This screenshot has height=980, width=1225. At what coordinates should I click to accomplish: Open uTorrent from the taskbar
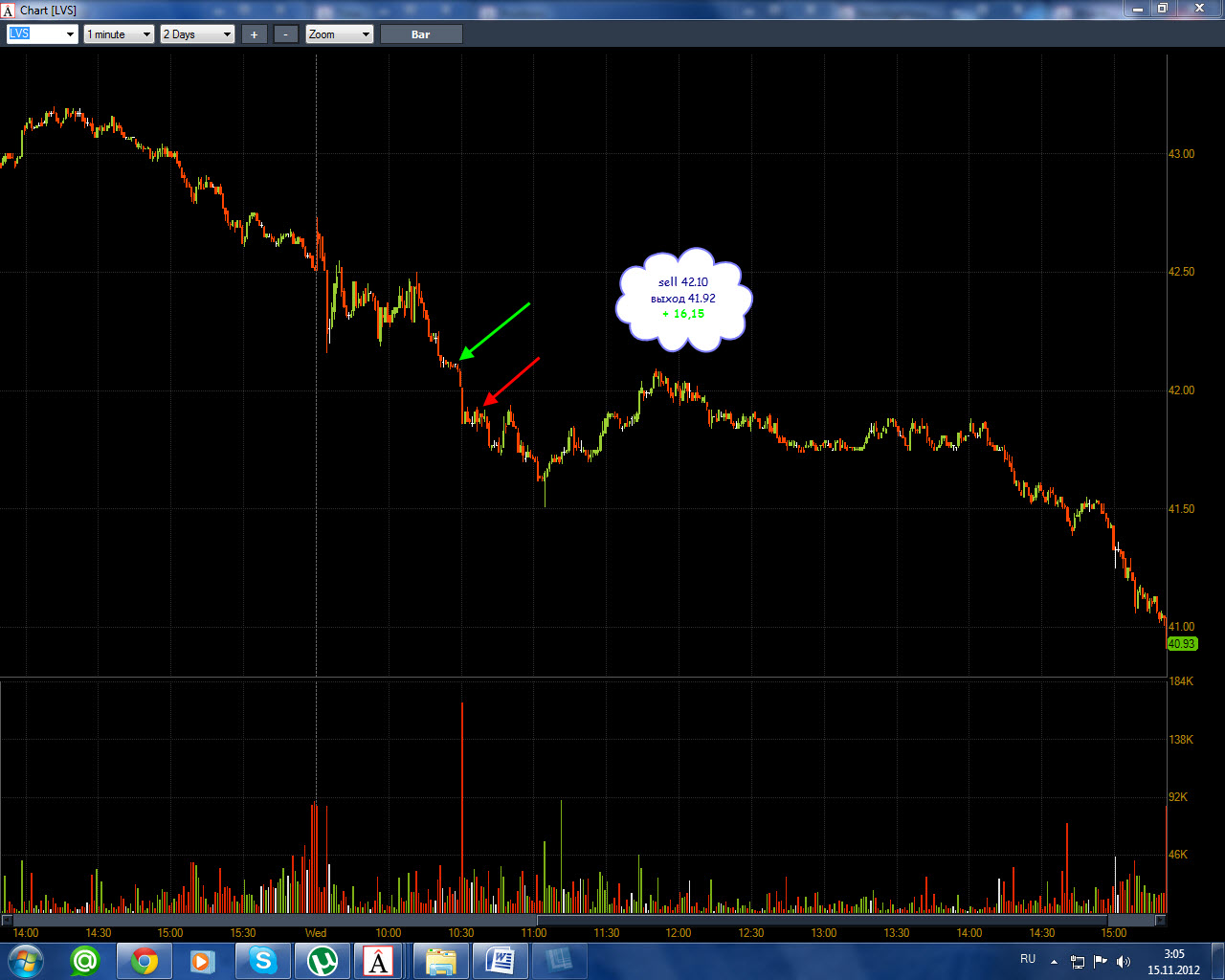point(321,961)
